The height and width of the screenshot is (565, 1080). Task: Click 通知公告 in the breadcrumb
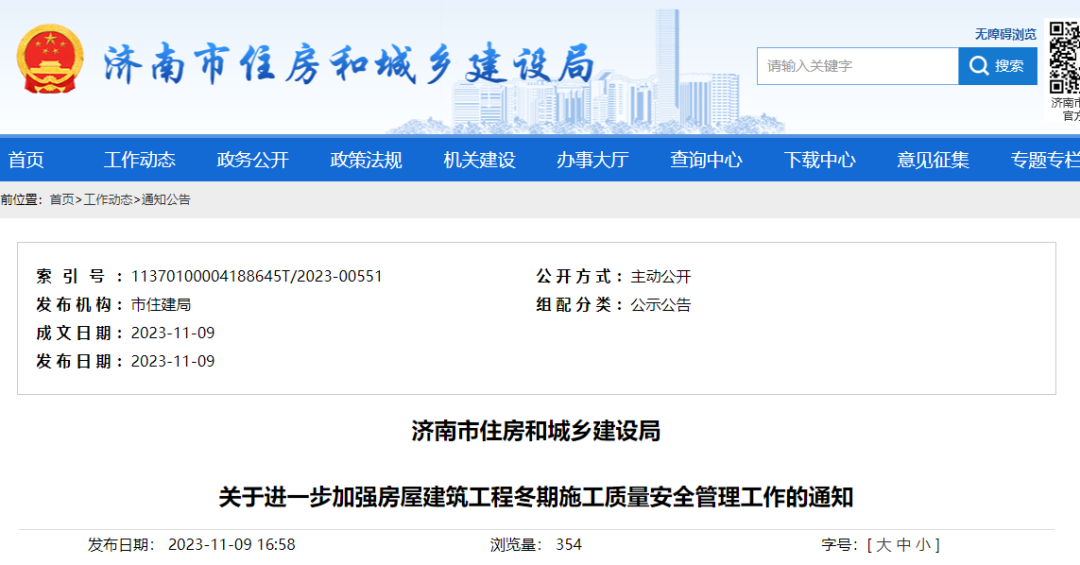click(166, 200)
